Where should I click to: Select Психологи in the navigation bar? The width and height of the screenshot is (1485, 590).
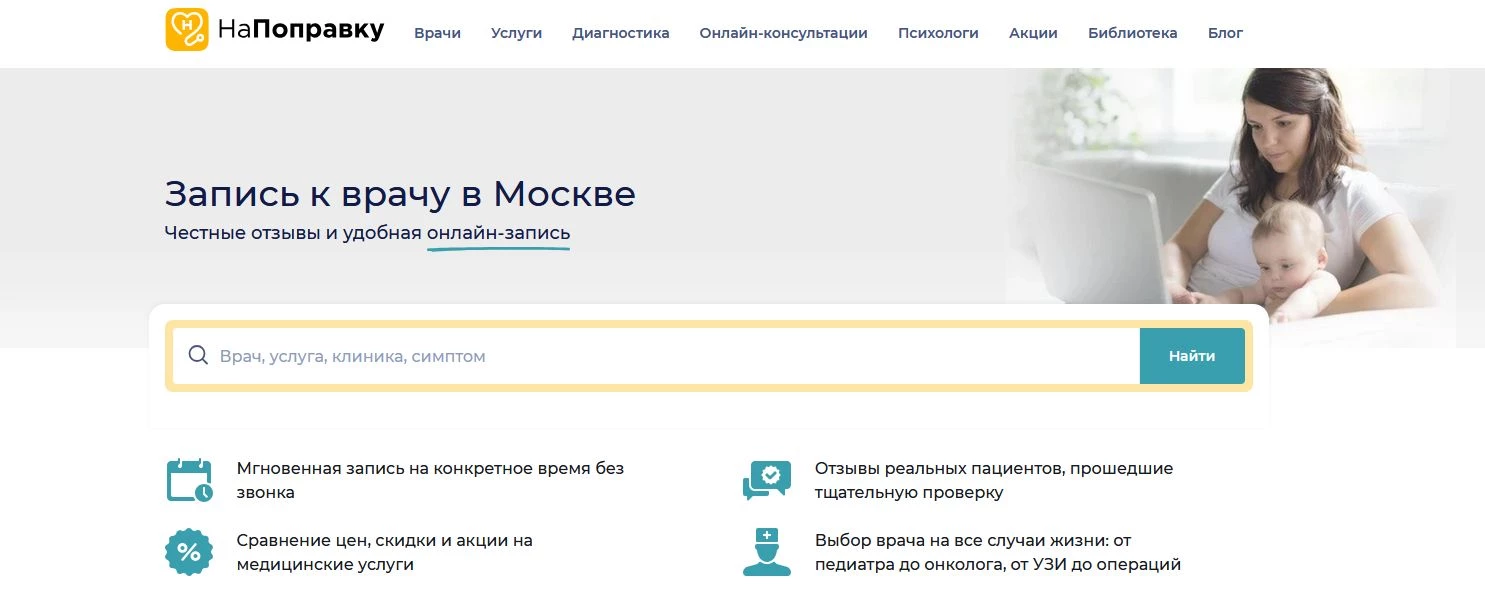click(x=938, y=32)
